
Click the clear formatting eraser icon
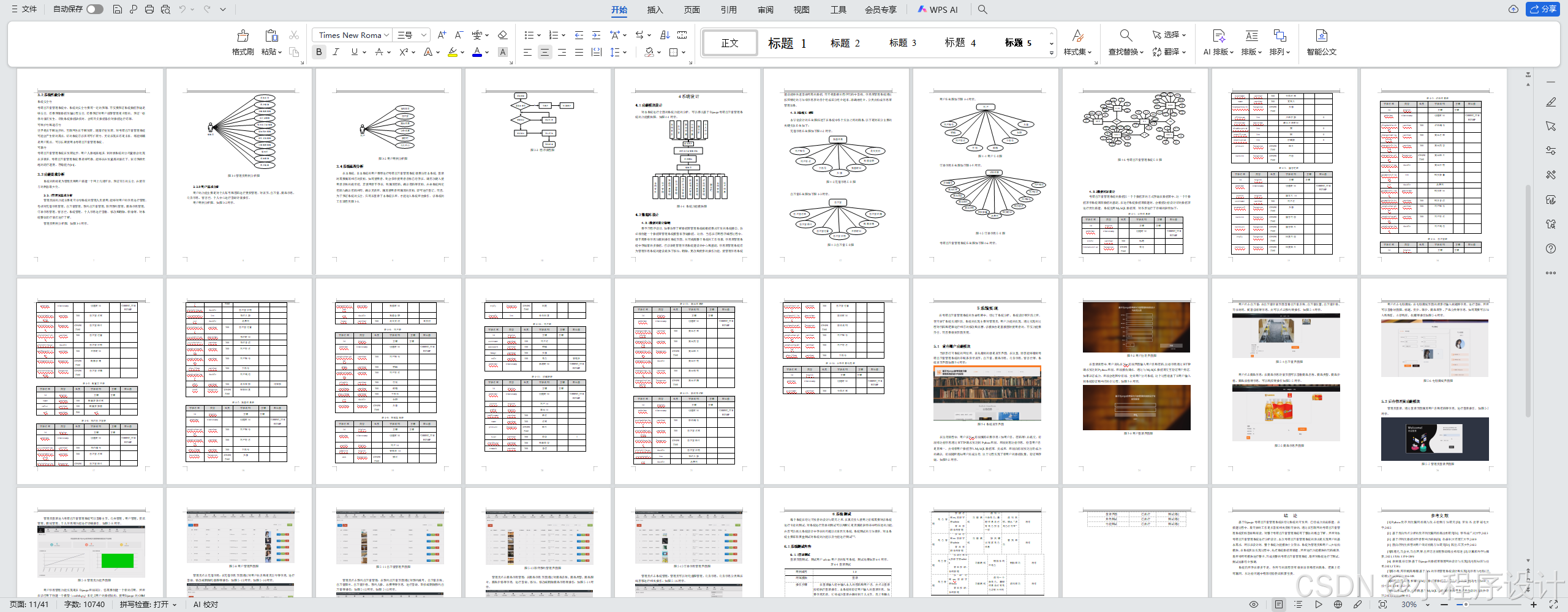pos(502,35)
